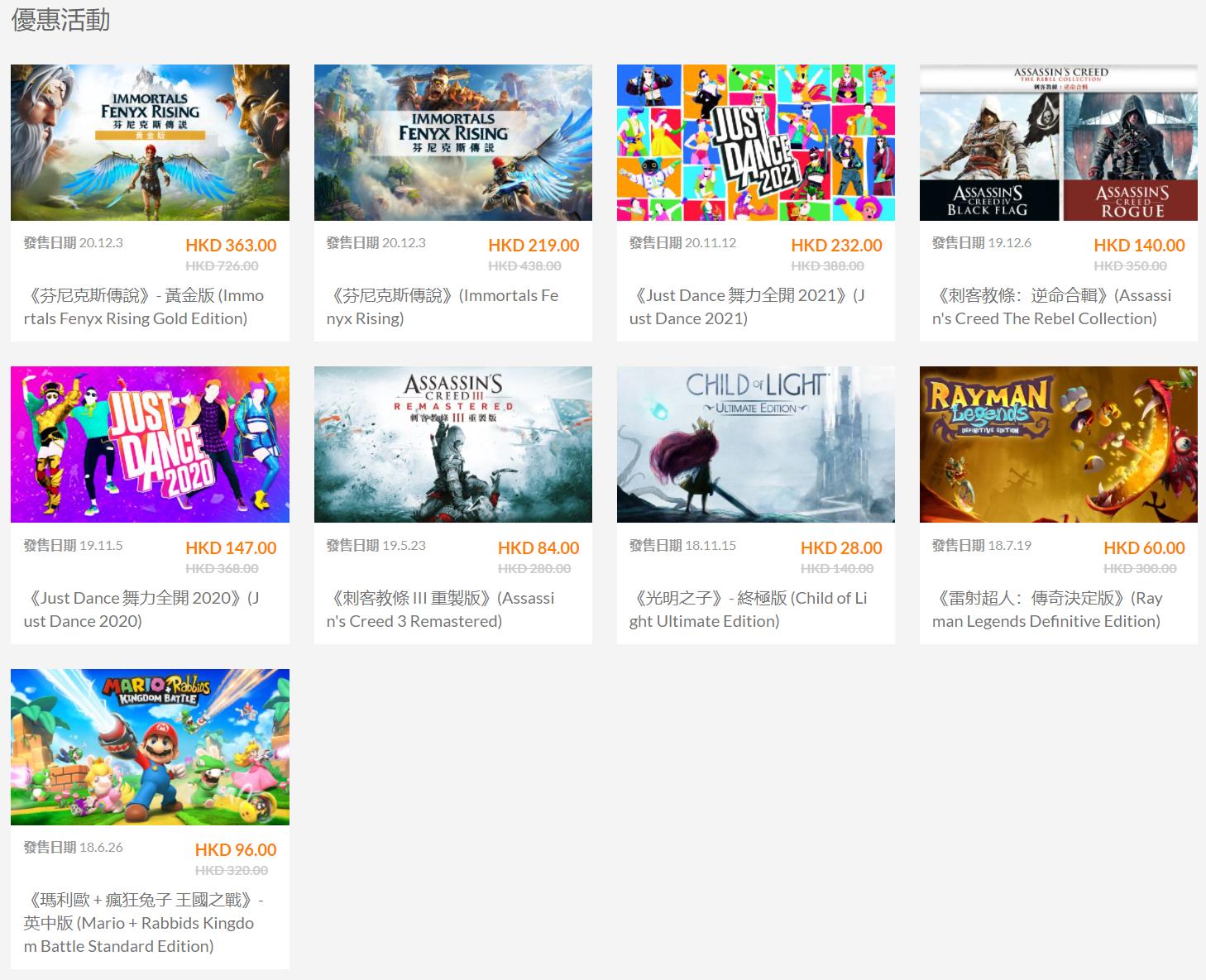Viewport: 1206px width, 980px height.
Task: Click the crossed-out HKD 320.00 original price
Action: (x=232, y=871)
